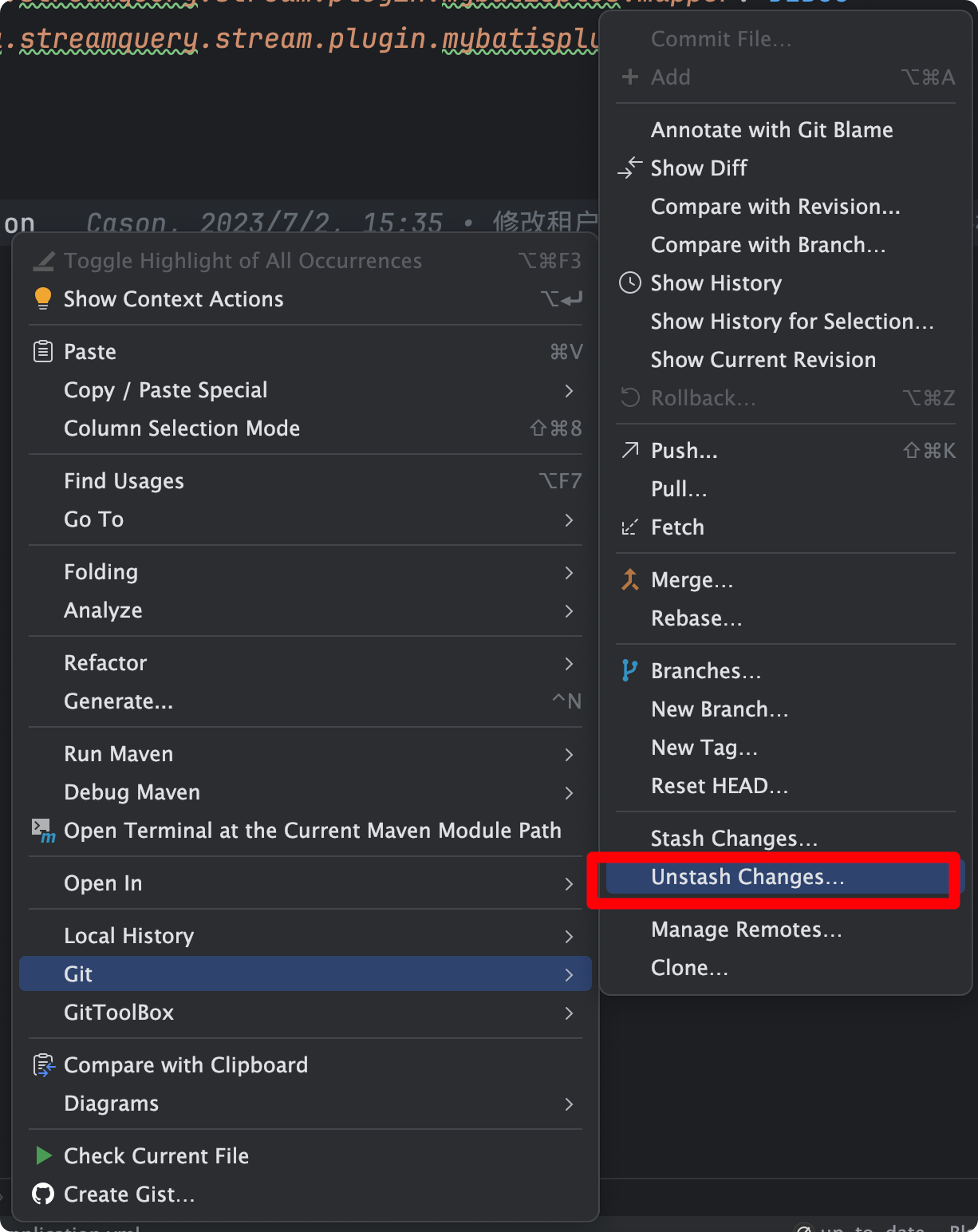This screenshot has height=1232, width=978.
Task: Click the Show Diff arrows icon
Action: (630, 168)
